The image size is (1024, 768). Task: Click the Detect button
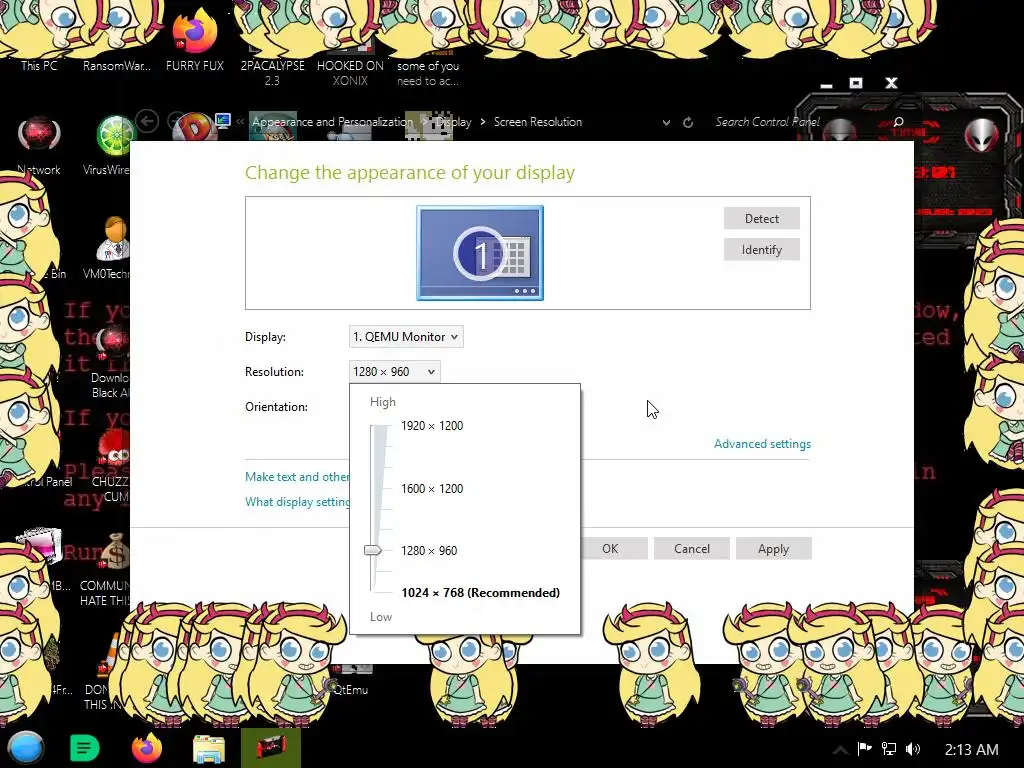[761, 218]
